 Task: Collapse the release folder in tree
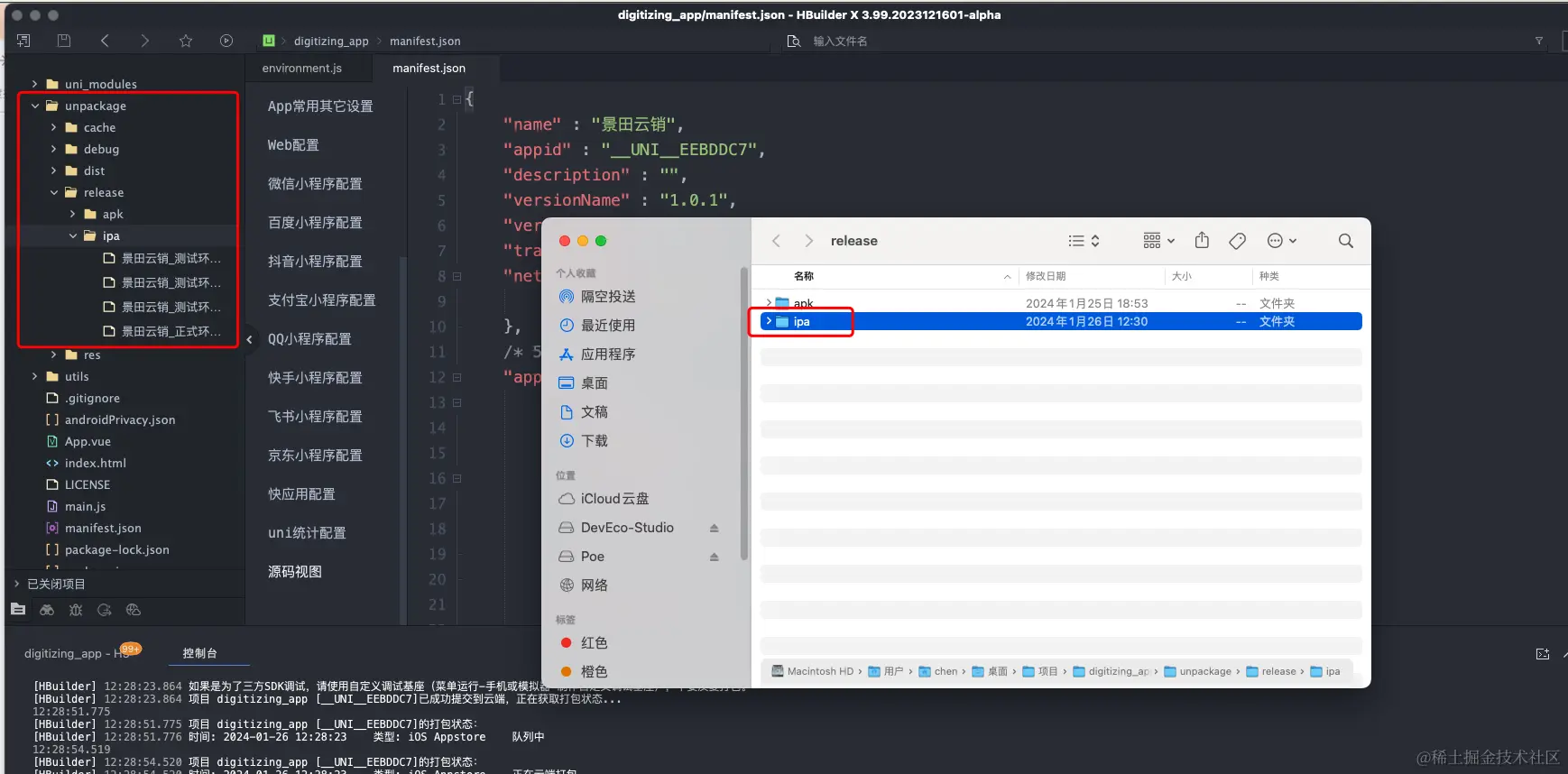[x=54, y=192]
